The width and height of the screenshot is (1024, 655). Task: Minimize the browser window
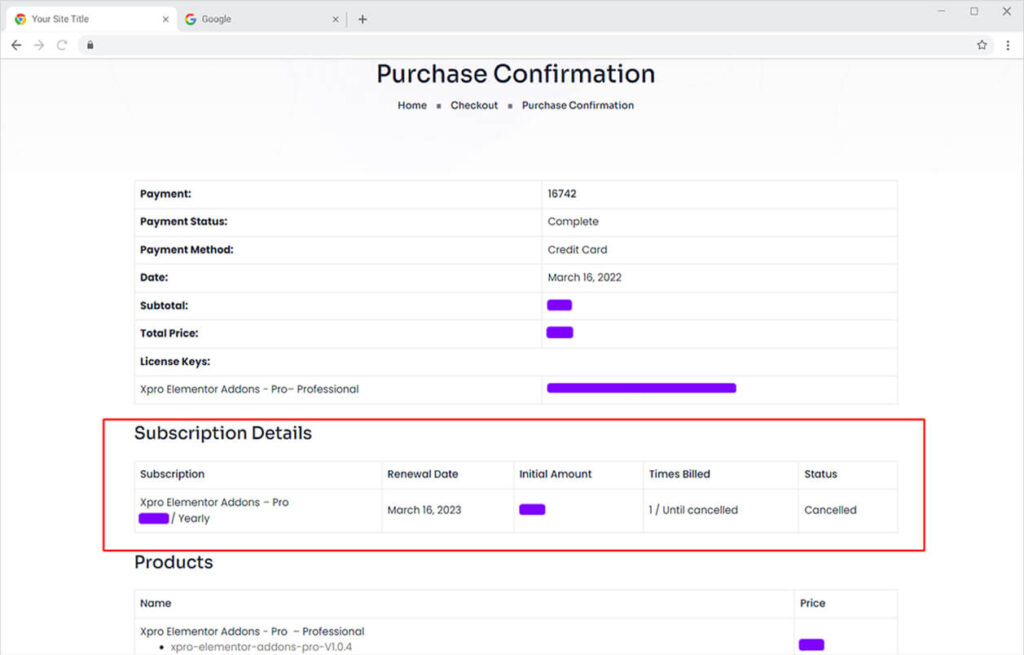tap(941, 11)
